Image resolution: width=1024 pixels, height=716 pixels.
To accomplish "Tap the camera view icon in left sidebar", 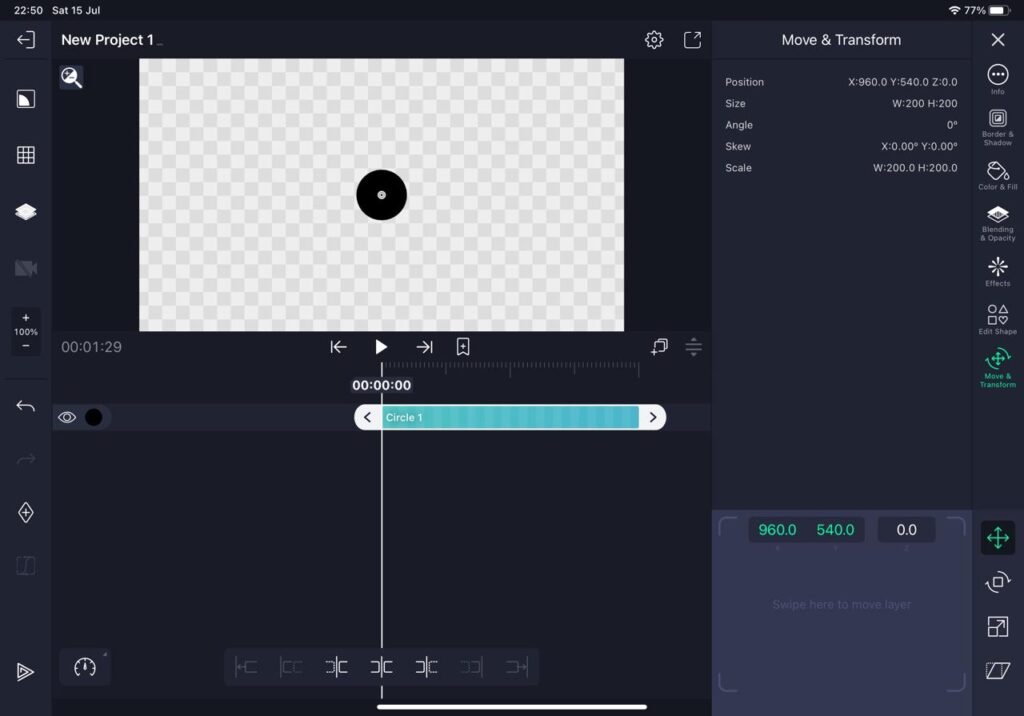I will click(x=25, y=268).
